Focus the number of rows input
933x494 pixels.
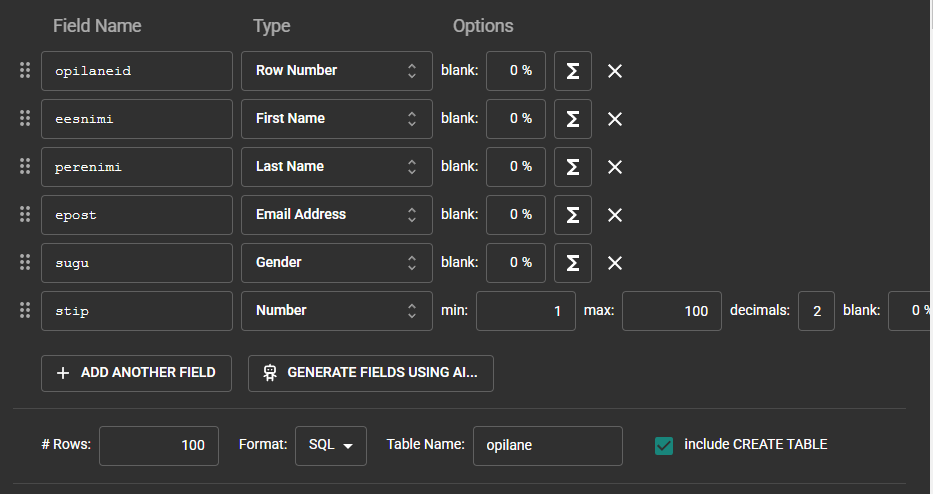[x=159, y=446]
